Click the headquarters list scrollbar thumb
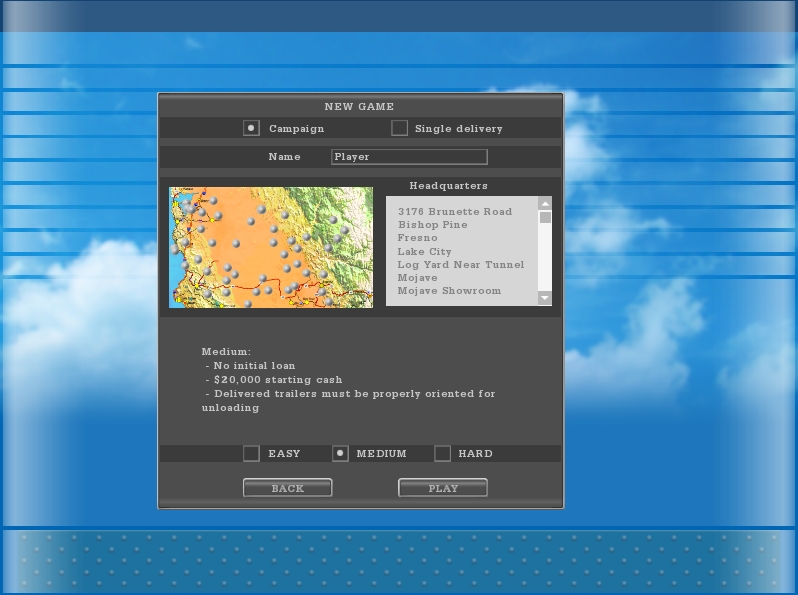798x595 pixels. (x=545, y=217)
